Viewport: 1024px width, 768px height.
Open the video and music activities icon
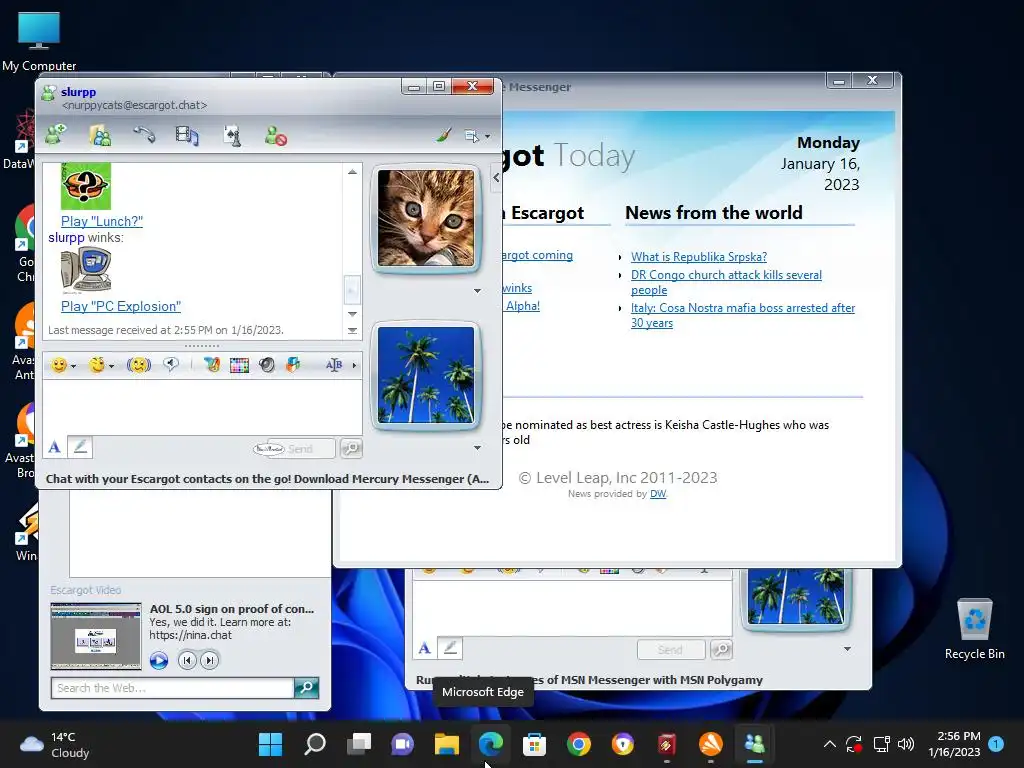187,135
